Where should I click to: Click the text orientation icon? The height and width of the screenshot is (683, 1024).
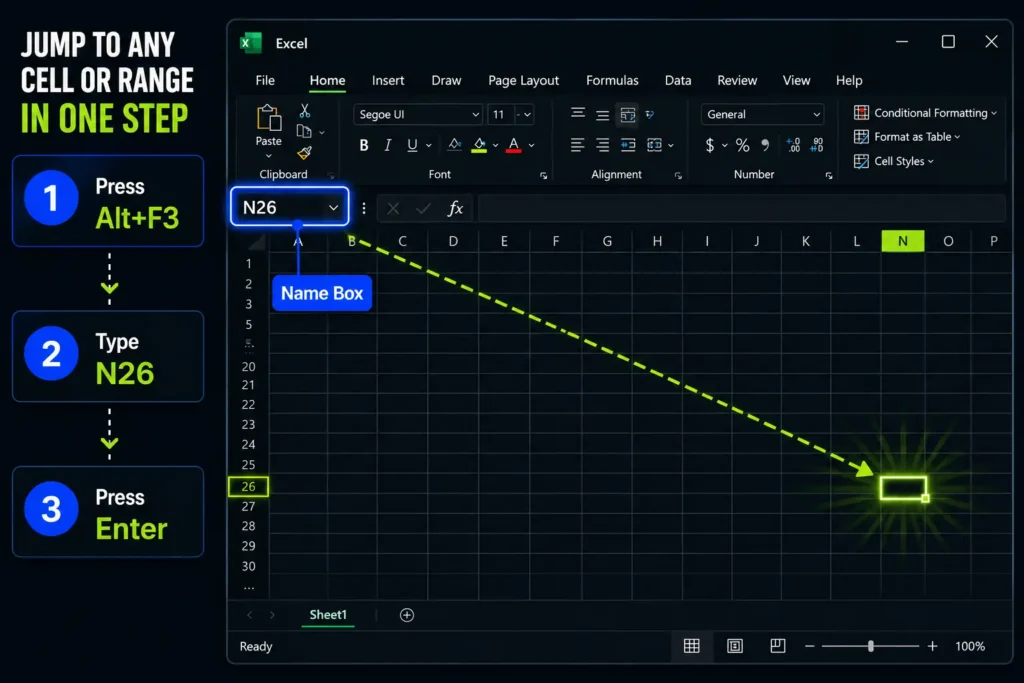click(x=650, y=114)
